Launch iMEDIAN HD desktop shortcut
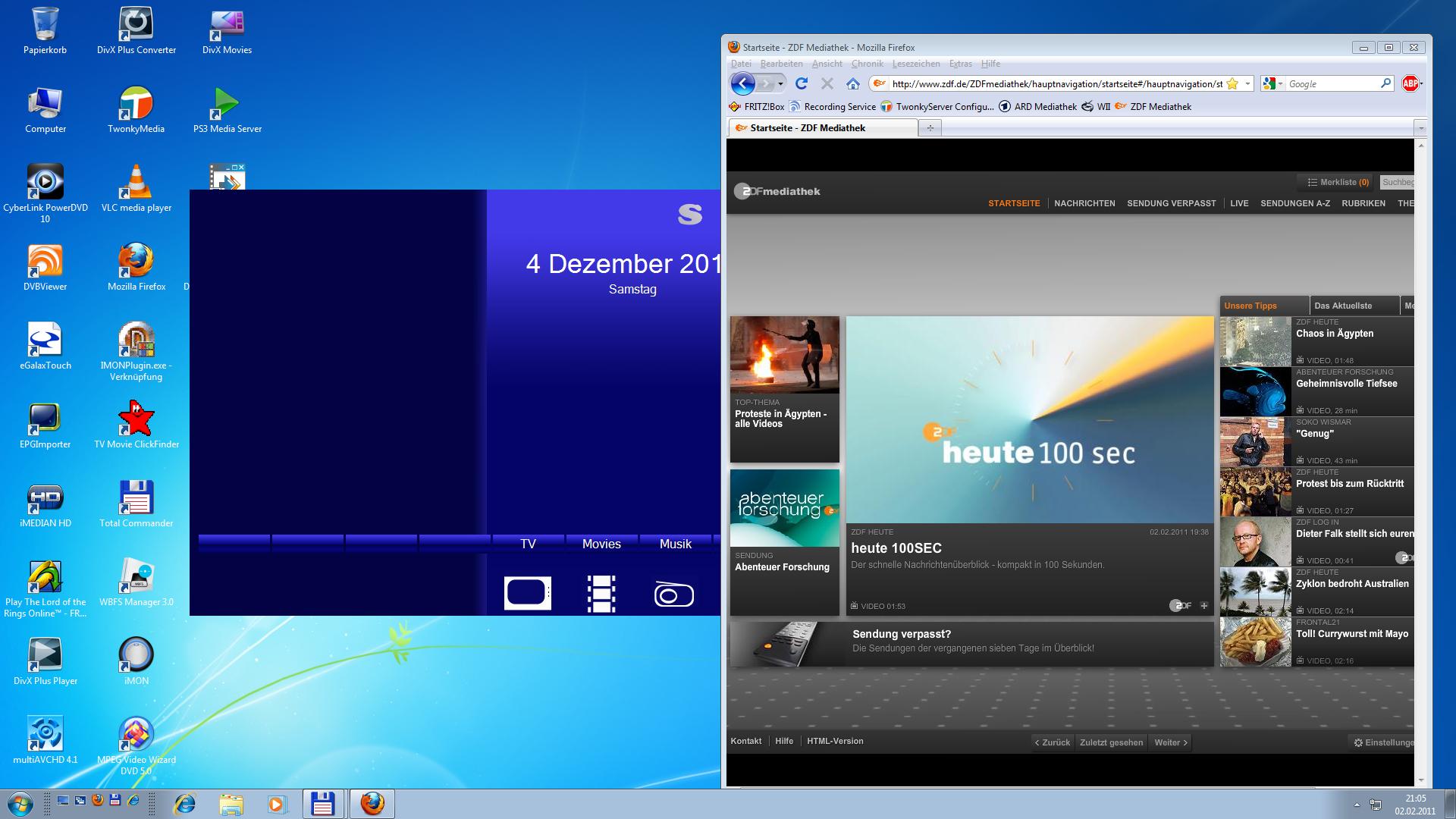1456x819 pixels. tap(45, 504)
